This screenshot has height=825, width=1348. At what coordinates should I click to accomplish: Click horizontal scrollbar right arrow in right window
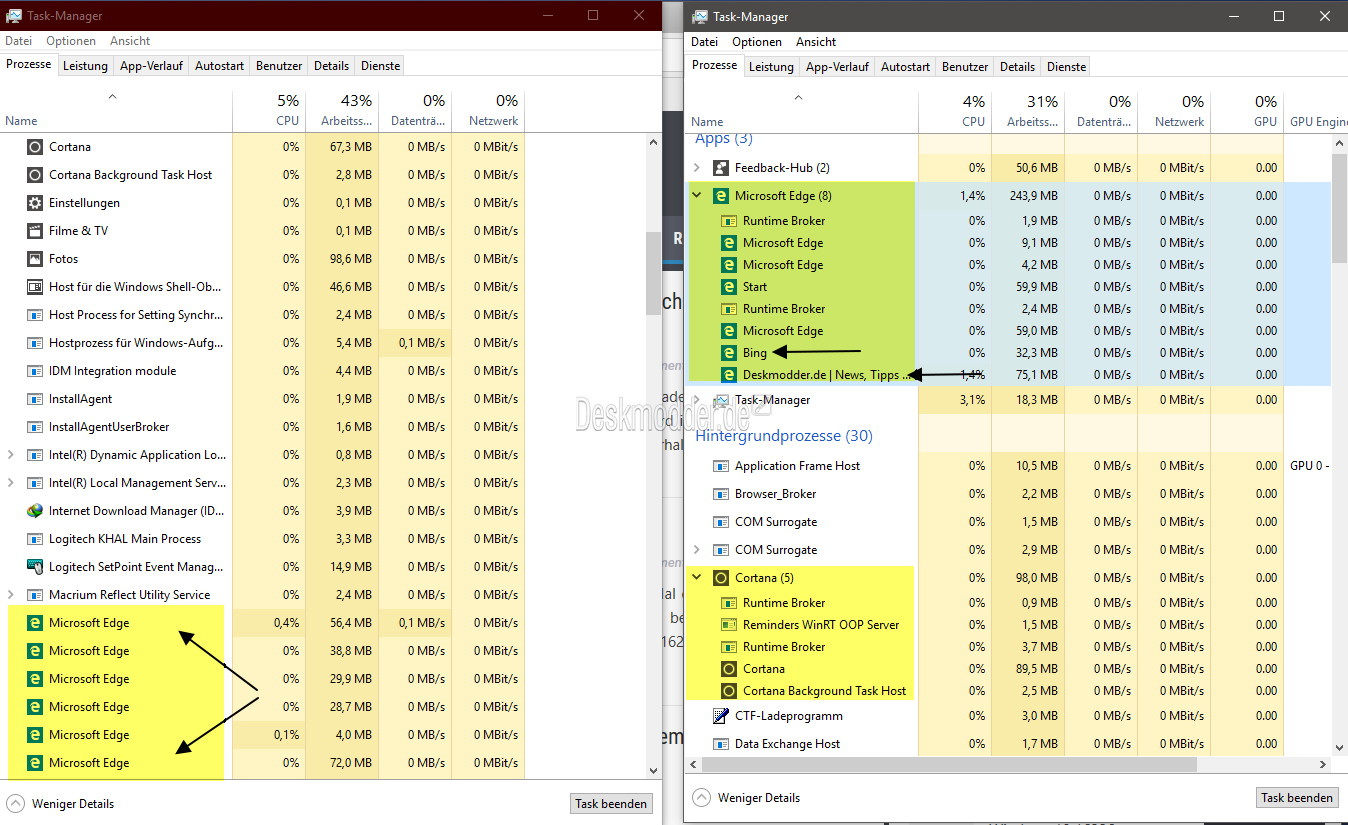pyautogui.click(x=1324, y=765)
